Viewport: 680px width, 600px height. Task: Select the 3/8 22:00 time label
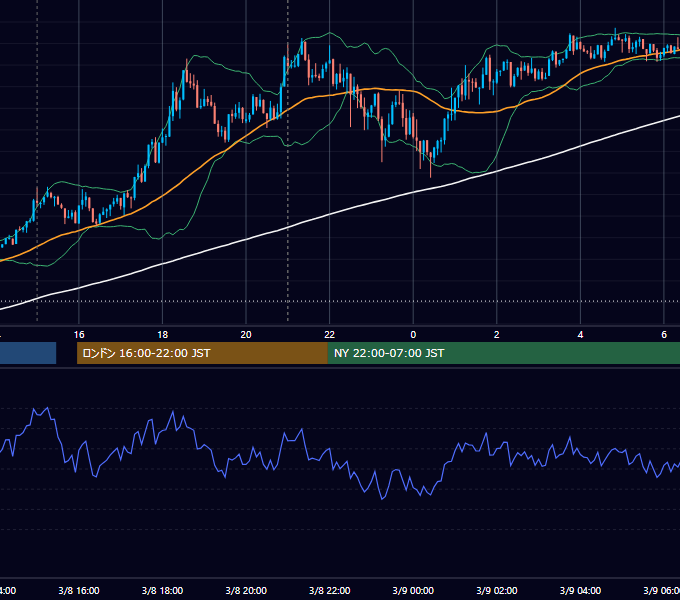pos(330,590)
